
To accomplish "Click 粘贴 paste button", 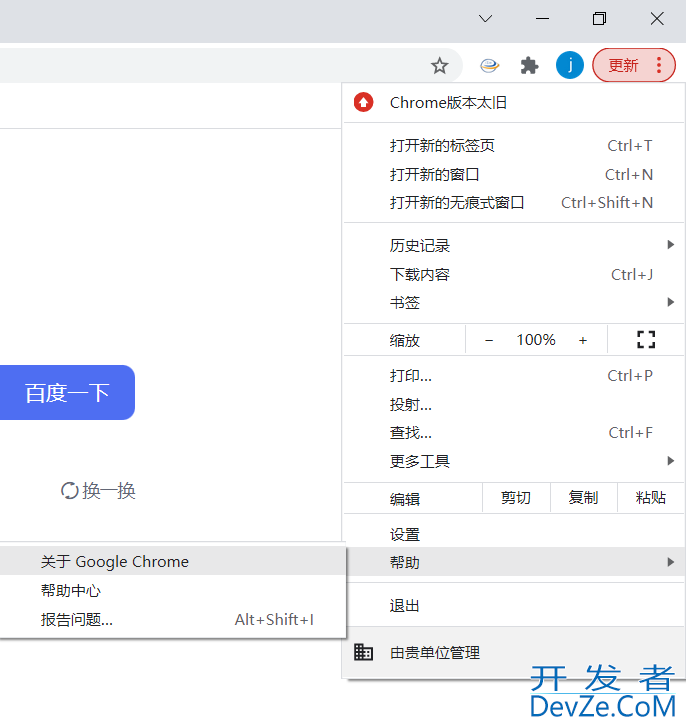I will [651, 498].
